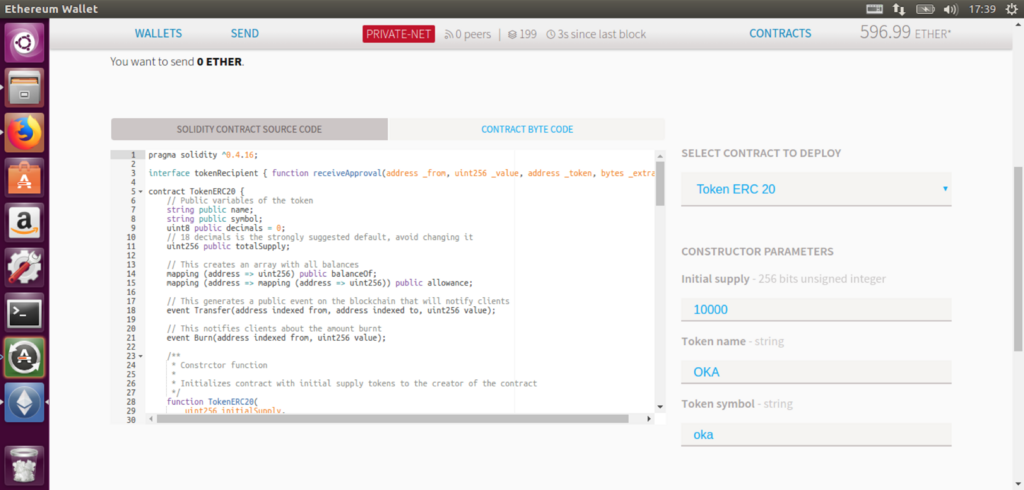Click the page vertical scrollbar thumb
1024x490 pixels.
(1018, 258)
